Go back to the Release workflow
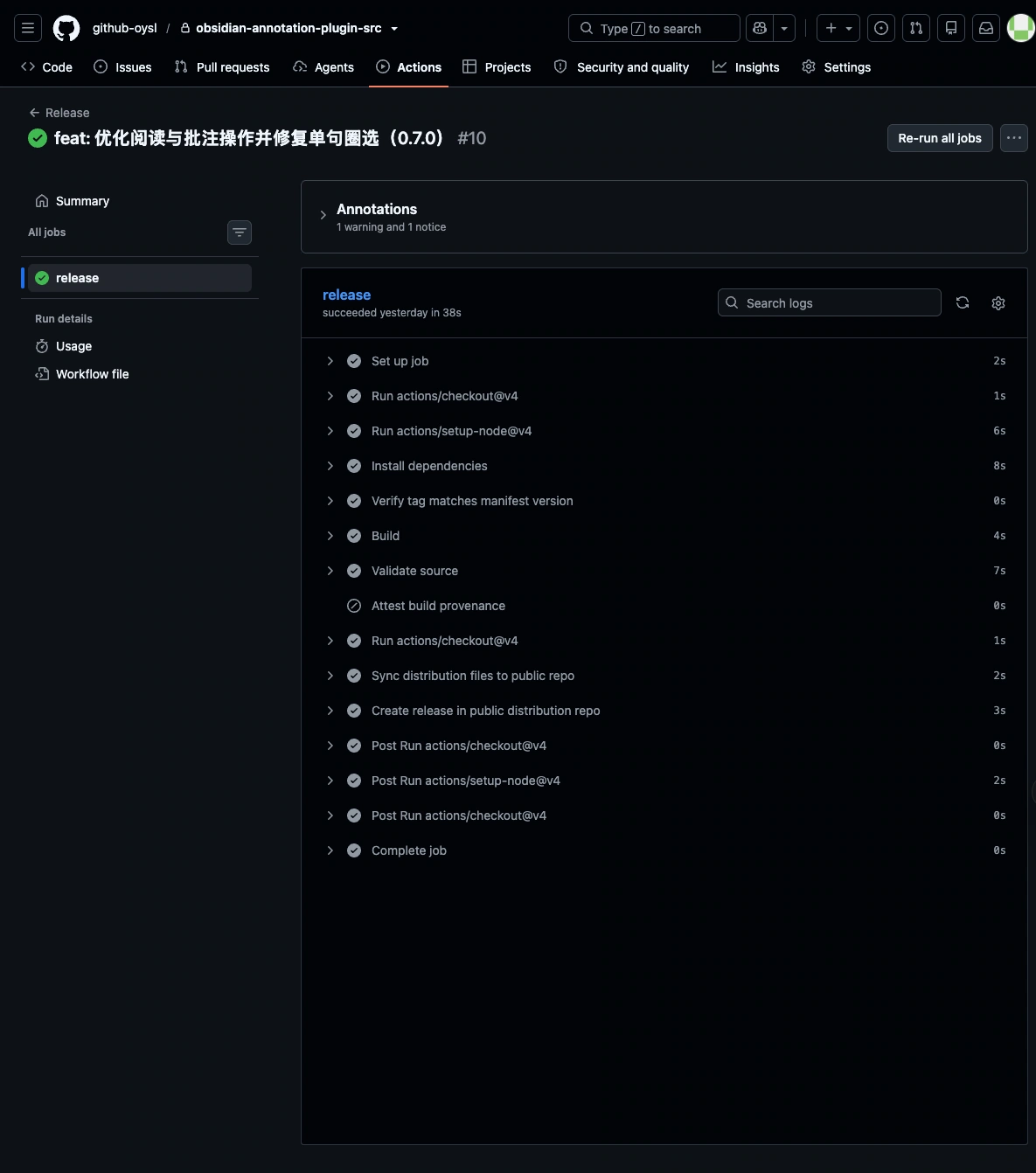Image resolution: width=1036 pixels, height=1173 pixels. [x=59, y=113]
